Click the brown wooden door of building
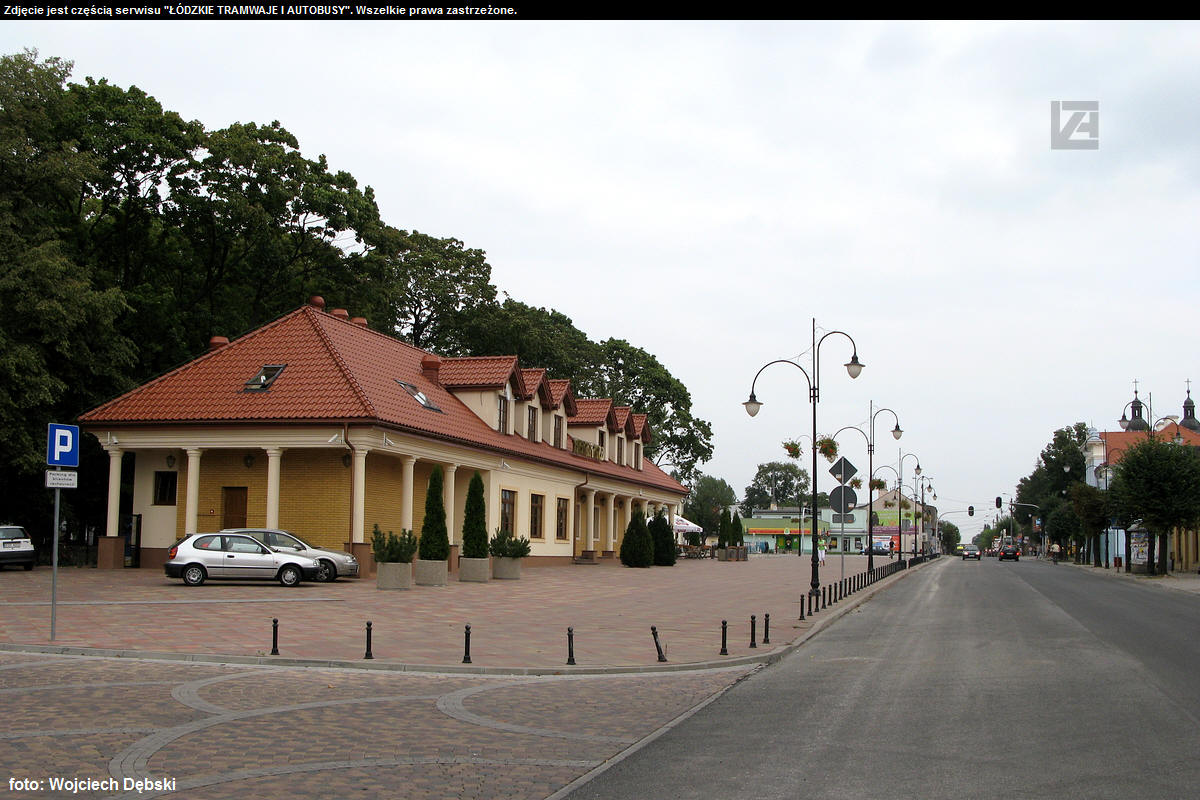Screen dimensions: 1200x800 pos(235,508)
